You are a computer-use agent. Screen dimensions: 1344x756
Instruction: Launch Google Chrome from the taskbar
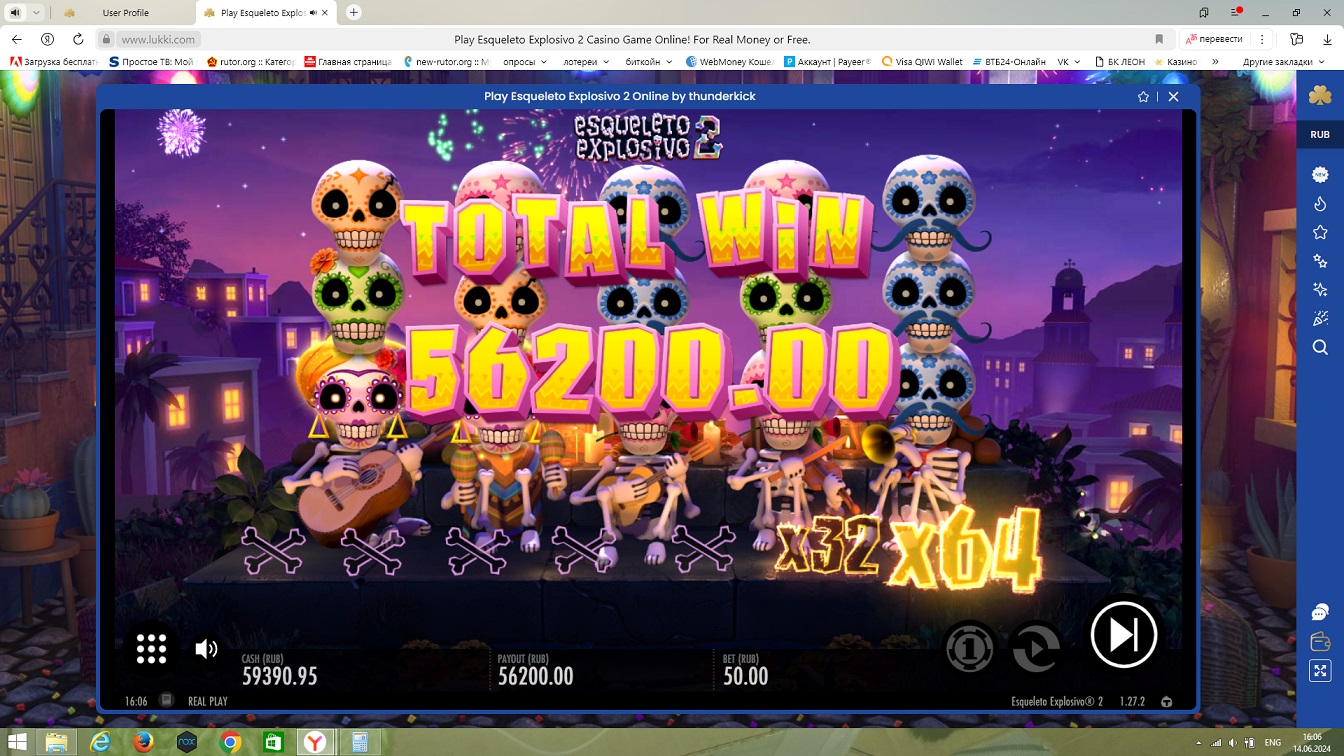coord(230,742)
